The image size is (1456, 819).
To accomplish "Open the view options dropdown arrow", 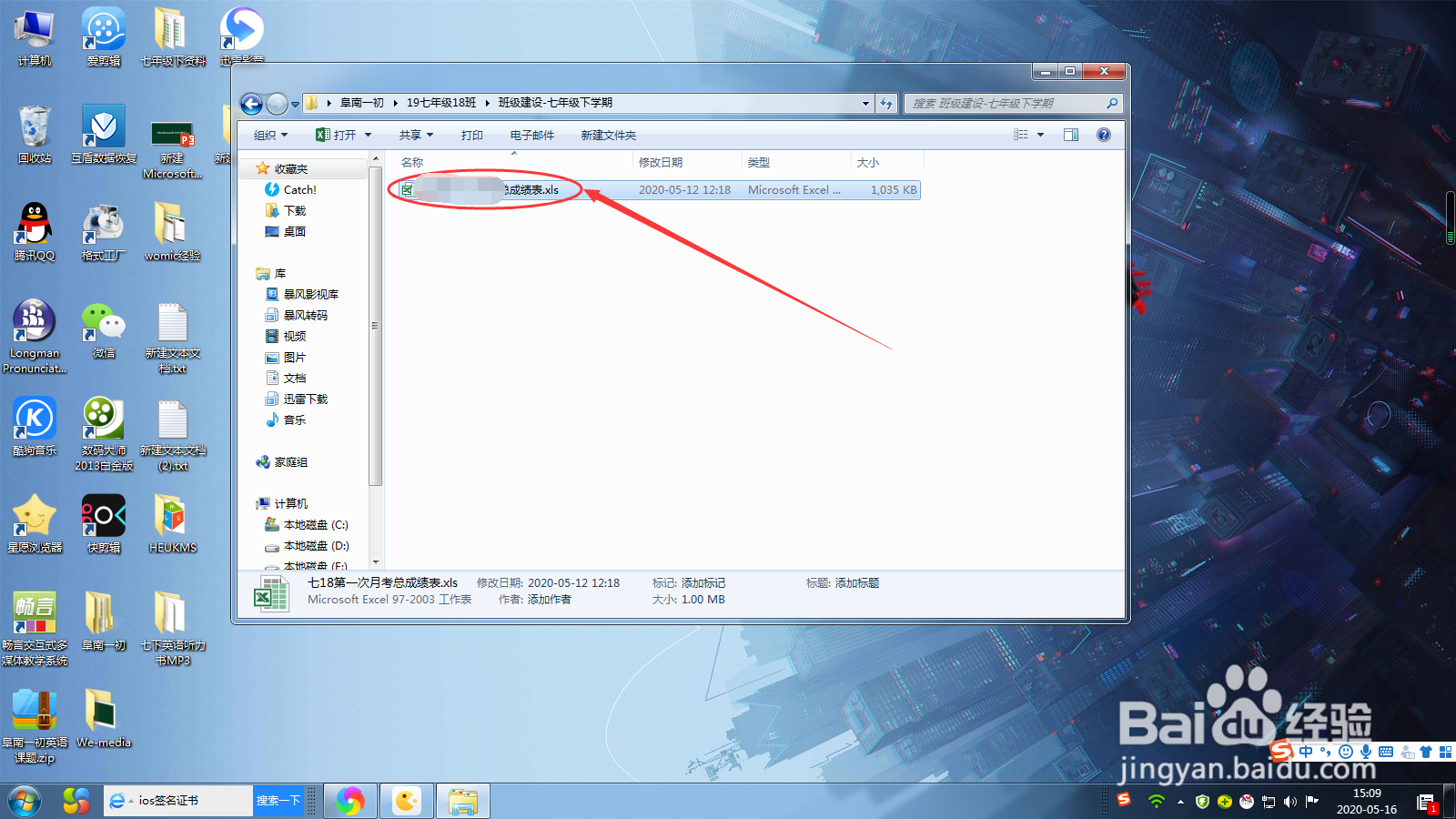I will pyautogui.click(x=1040, y=135).
